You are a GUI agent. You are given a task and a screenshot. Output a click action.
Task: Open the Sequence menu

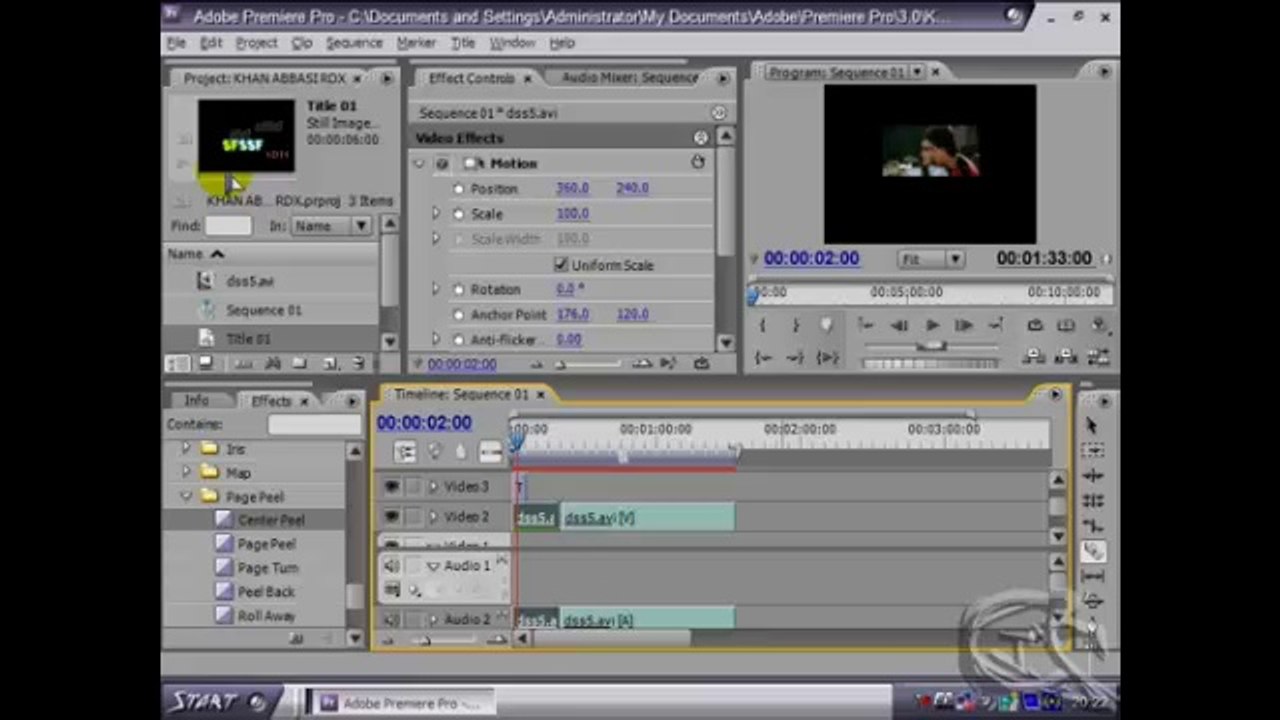(354, 43)
